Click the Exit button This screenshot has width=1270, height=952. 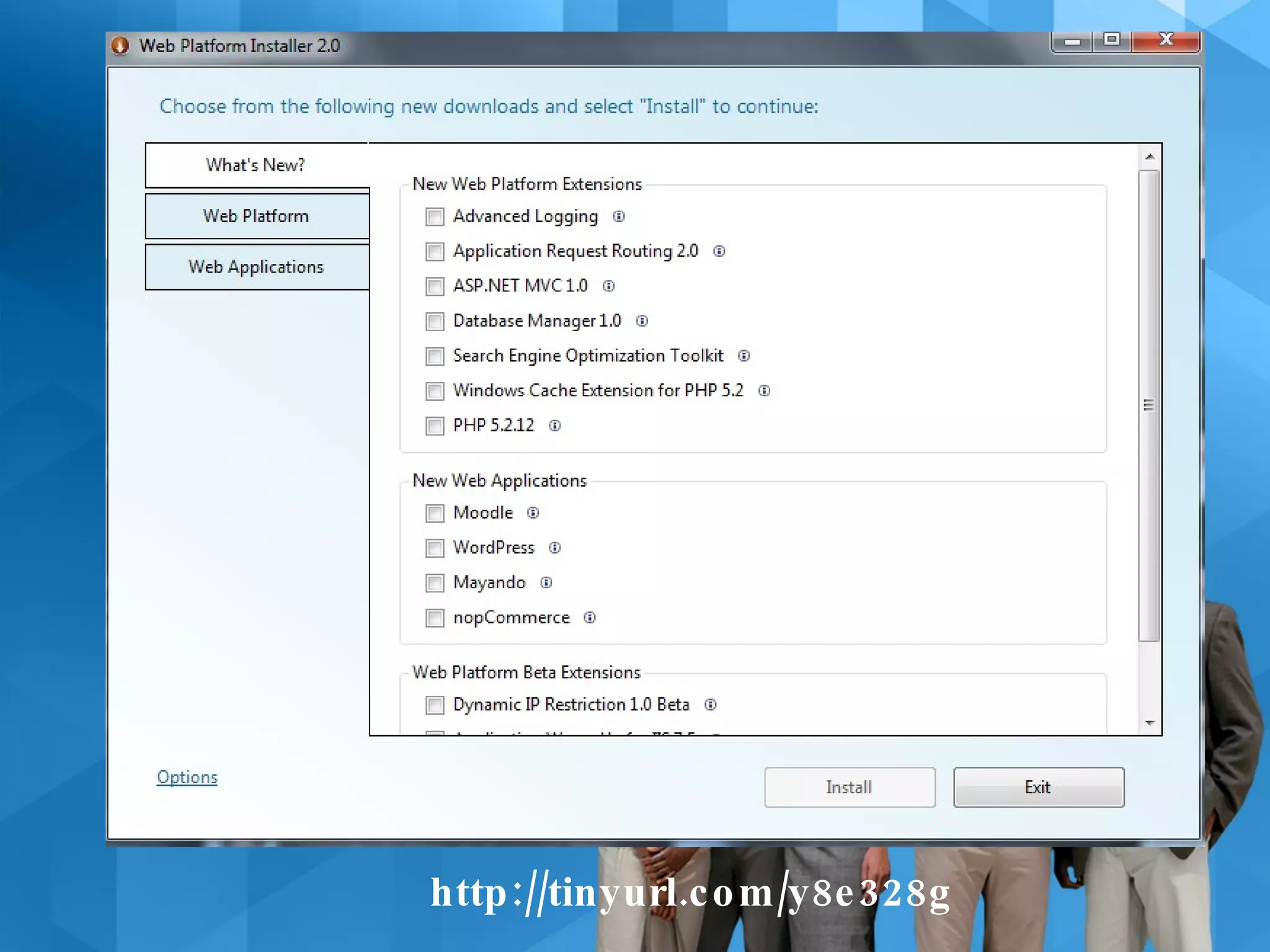pos(1038,787)
